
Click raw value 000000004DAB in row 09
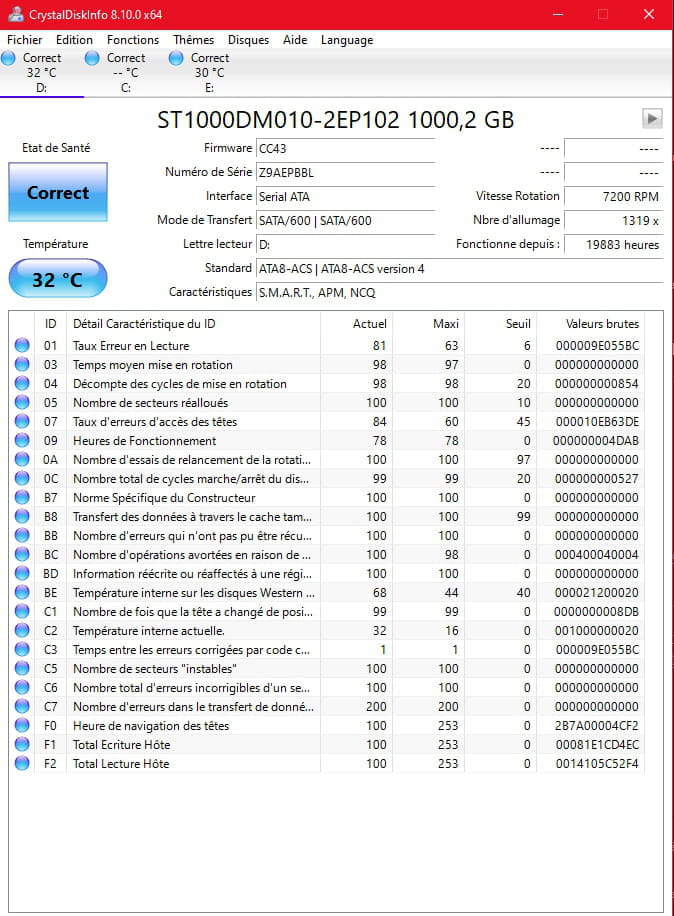point(596,440)
